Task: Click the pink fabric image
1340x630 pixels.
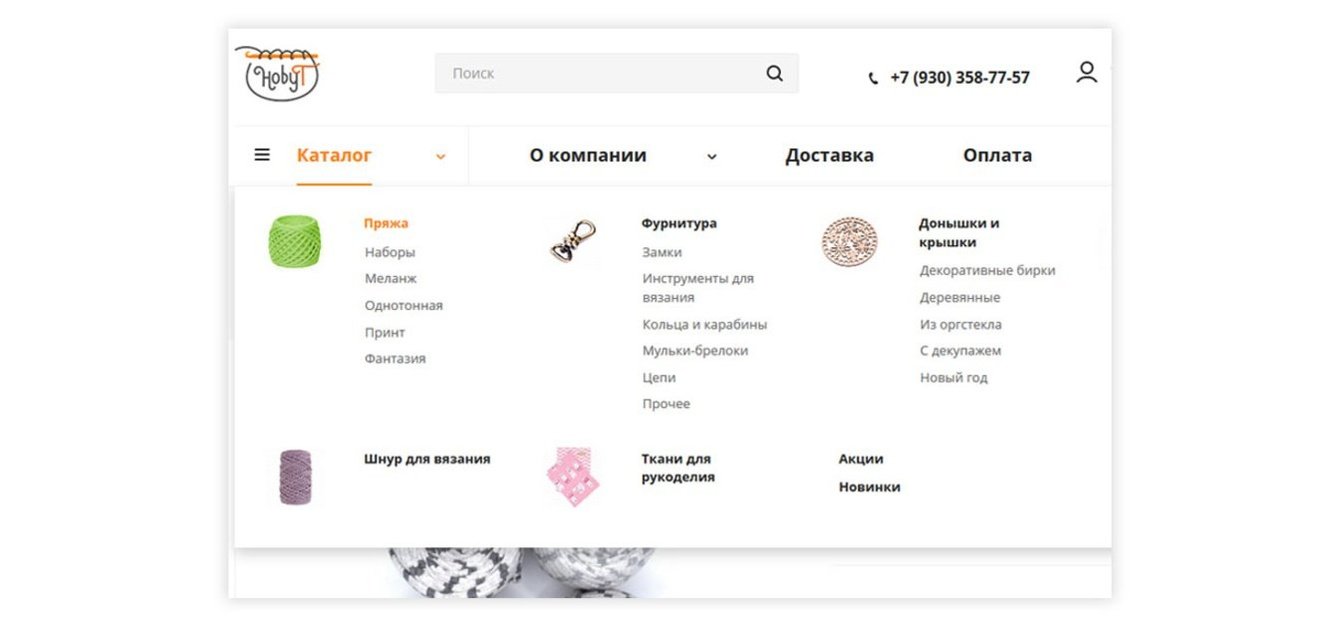Action: [573, 476]
